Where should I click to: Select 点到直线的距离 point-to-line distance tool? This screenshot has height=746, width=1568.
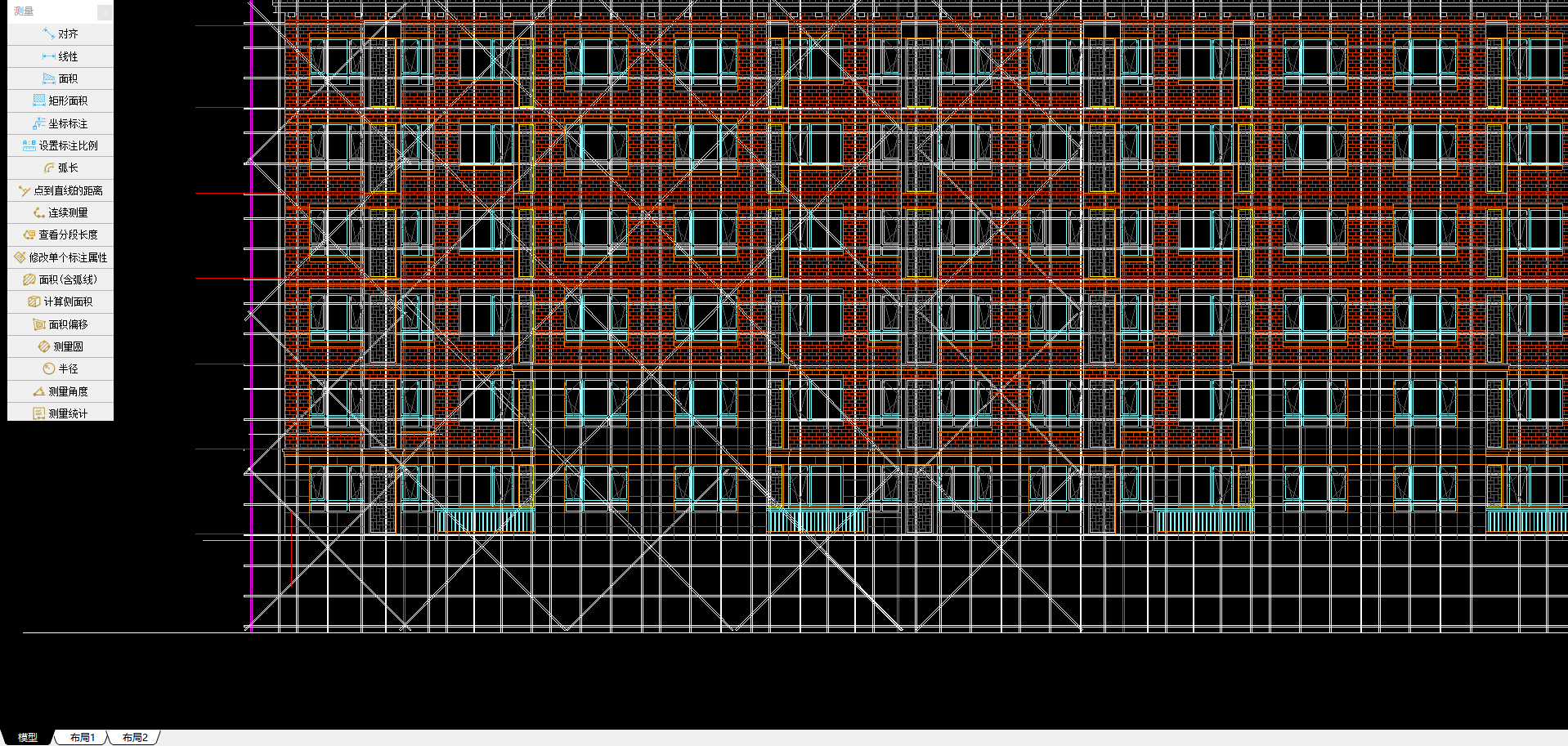tap(60, 190)
